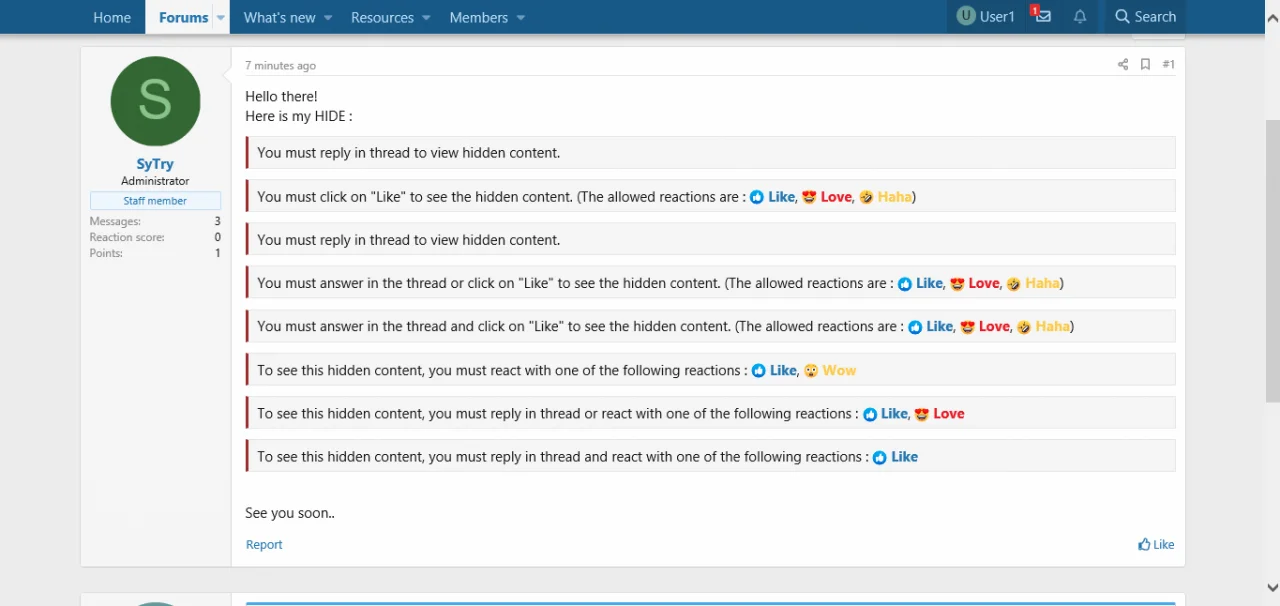Click the Love reaction emoji in the last row
1280x606 pixels.
click(x=921, y=413)
